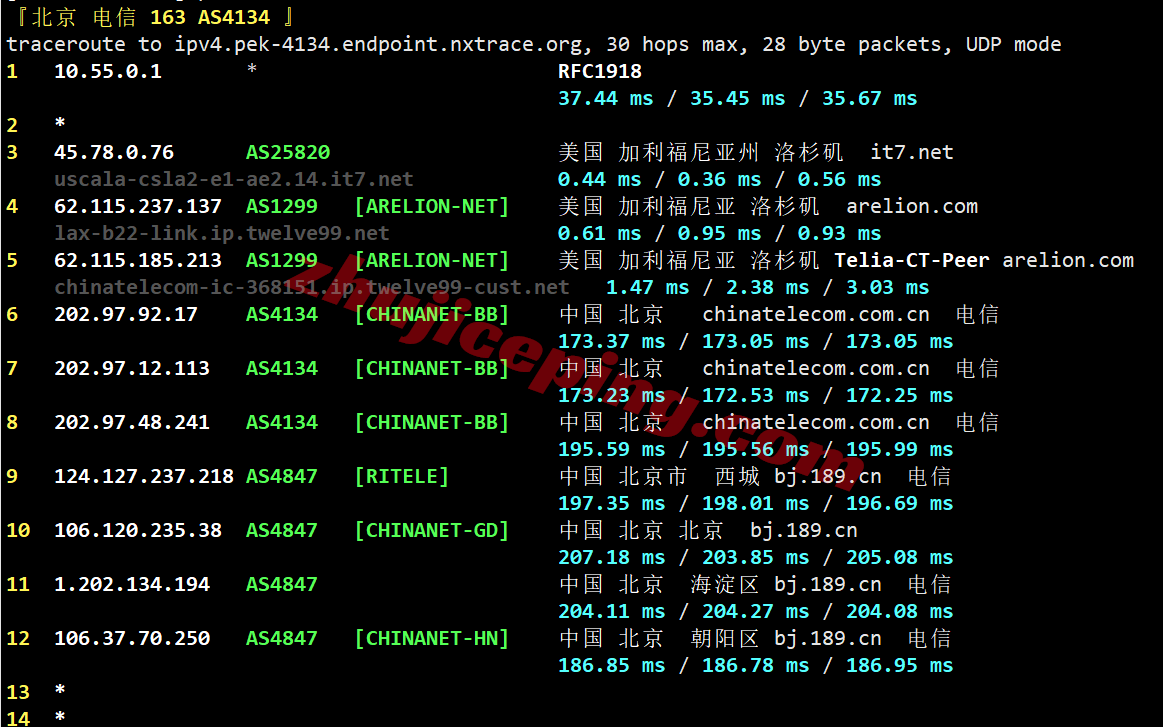Click the [CHINANET-GD] tag on hop 10
The width and height of the screenshot is (1163, 727).
pos(432,531)
